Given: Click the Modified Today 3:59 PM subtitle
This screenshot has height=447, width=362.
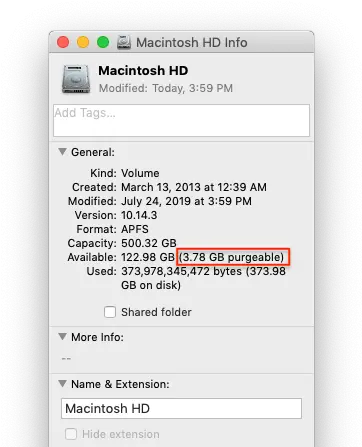Looking at the screenshot, I should [x=166, y=88].
